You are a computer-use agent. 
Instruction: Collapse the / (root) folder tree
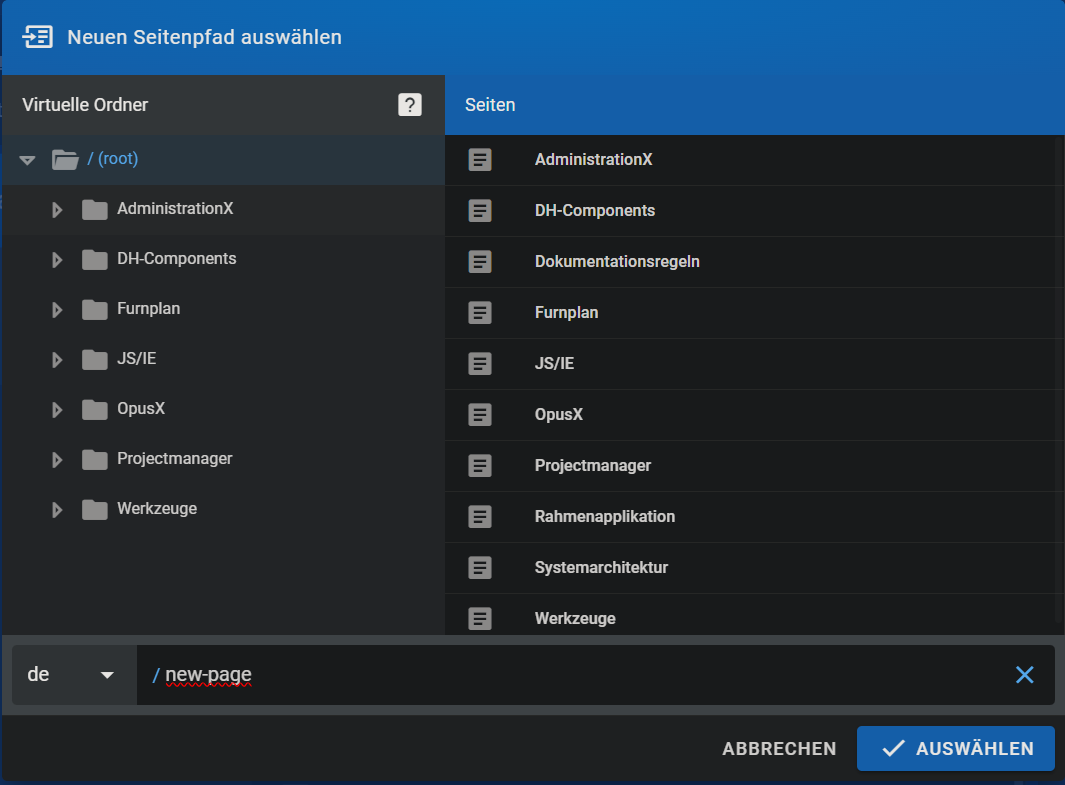27,159
